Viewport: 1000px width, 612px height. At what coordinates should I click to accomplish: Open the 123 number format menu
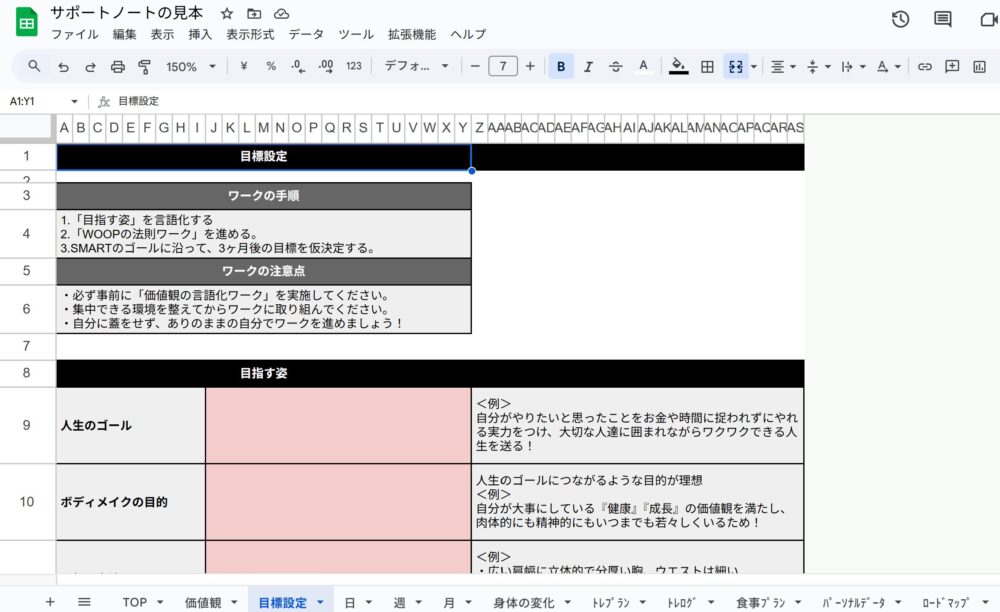coord(353,66)
